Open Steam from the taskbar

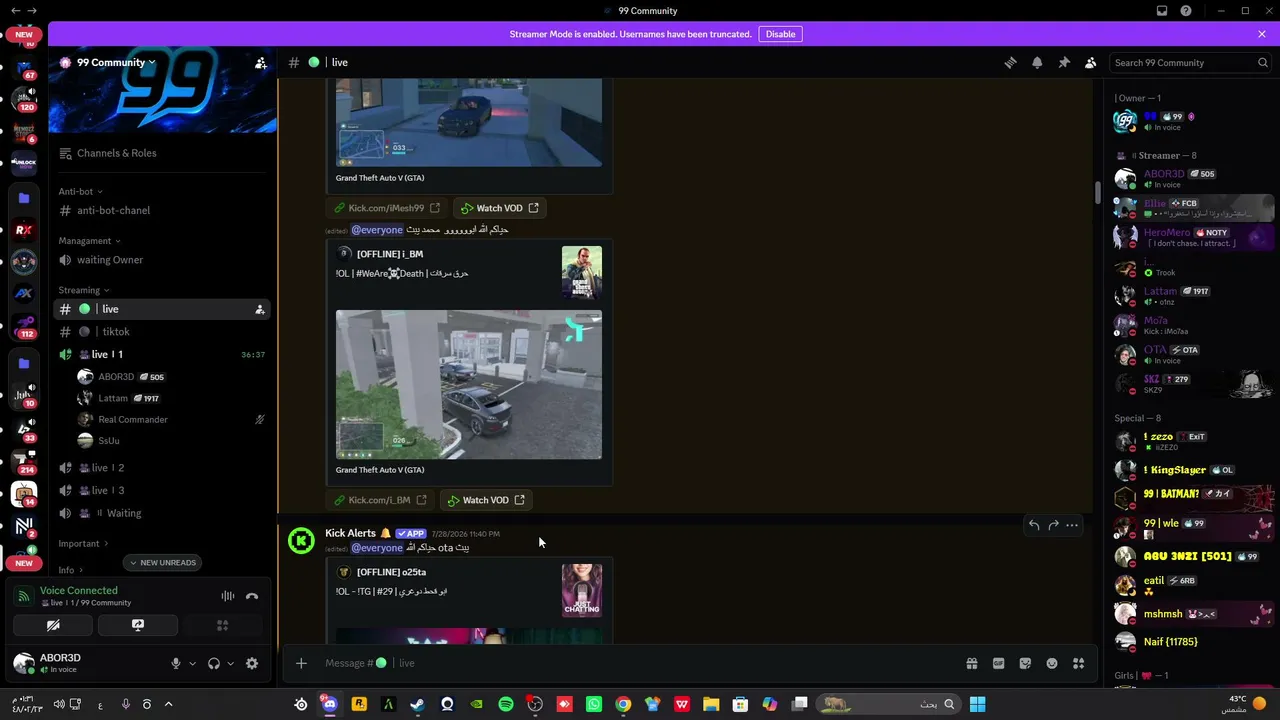pyautogui.click(x=417, y=704)
